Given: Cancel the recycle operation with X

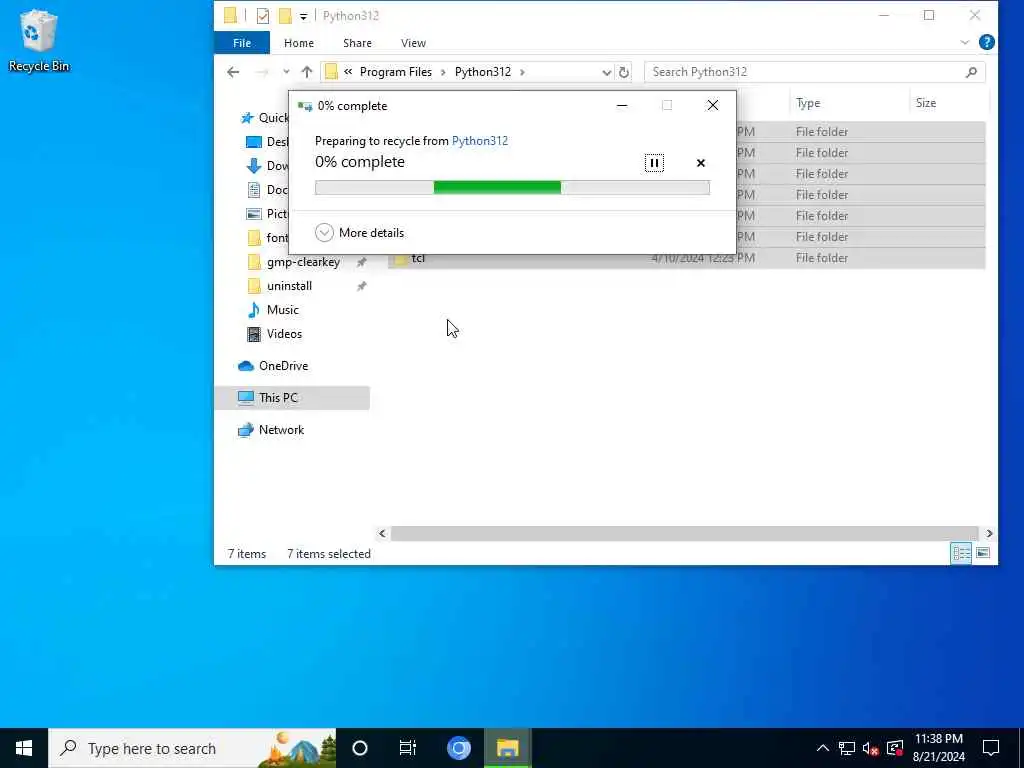Looking at the screenshot, I should tap(701, 163).
